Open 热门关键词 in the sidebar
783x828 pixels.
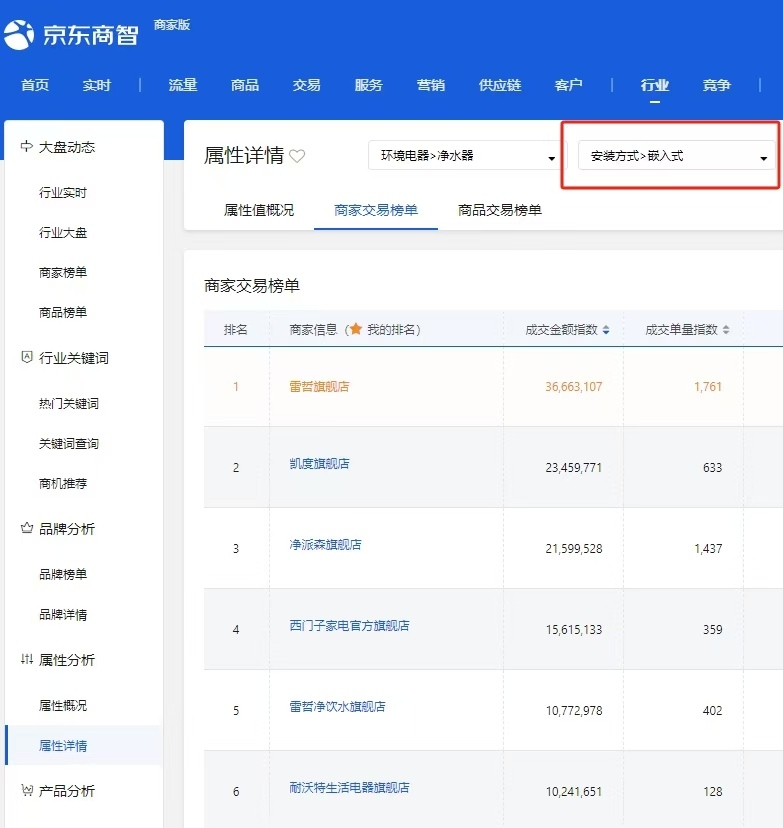click(69, 403)
